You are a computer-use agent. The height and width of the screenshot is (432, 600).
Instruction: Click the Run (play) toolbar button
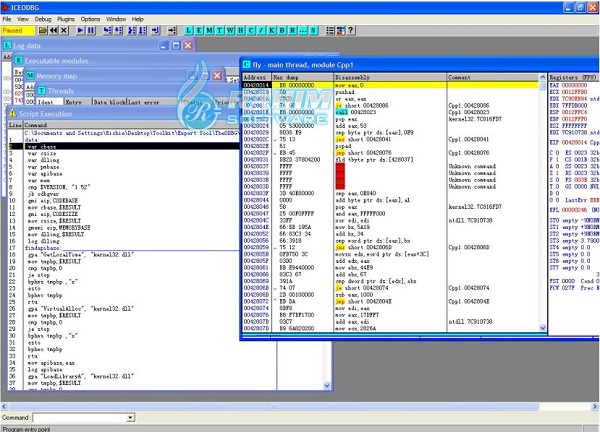click(x=81, y=31)
